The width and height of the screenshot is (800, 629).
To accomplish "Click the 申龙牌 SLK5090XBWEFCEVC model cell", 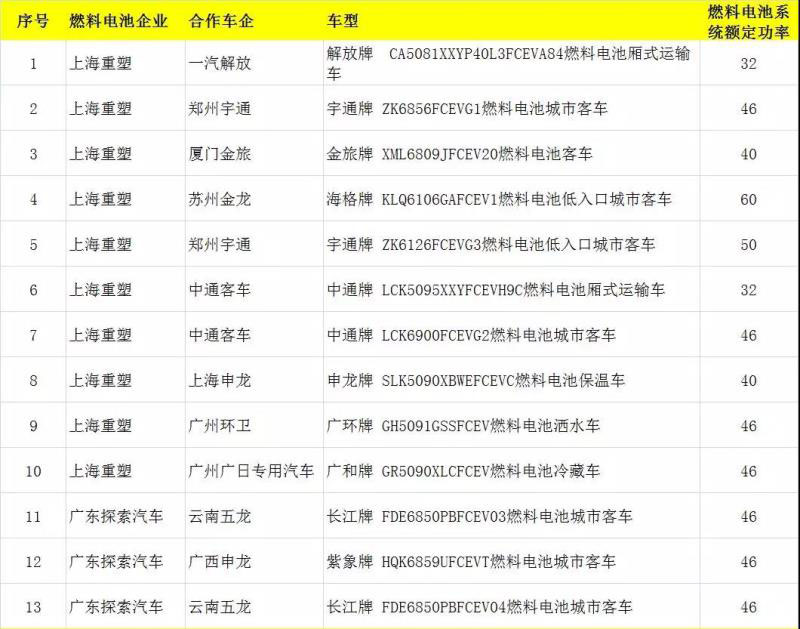I will tap(476, 380).
